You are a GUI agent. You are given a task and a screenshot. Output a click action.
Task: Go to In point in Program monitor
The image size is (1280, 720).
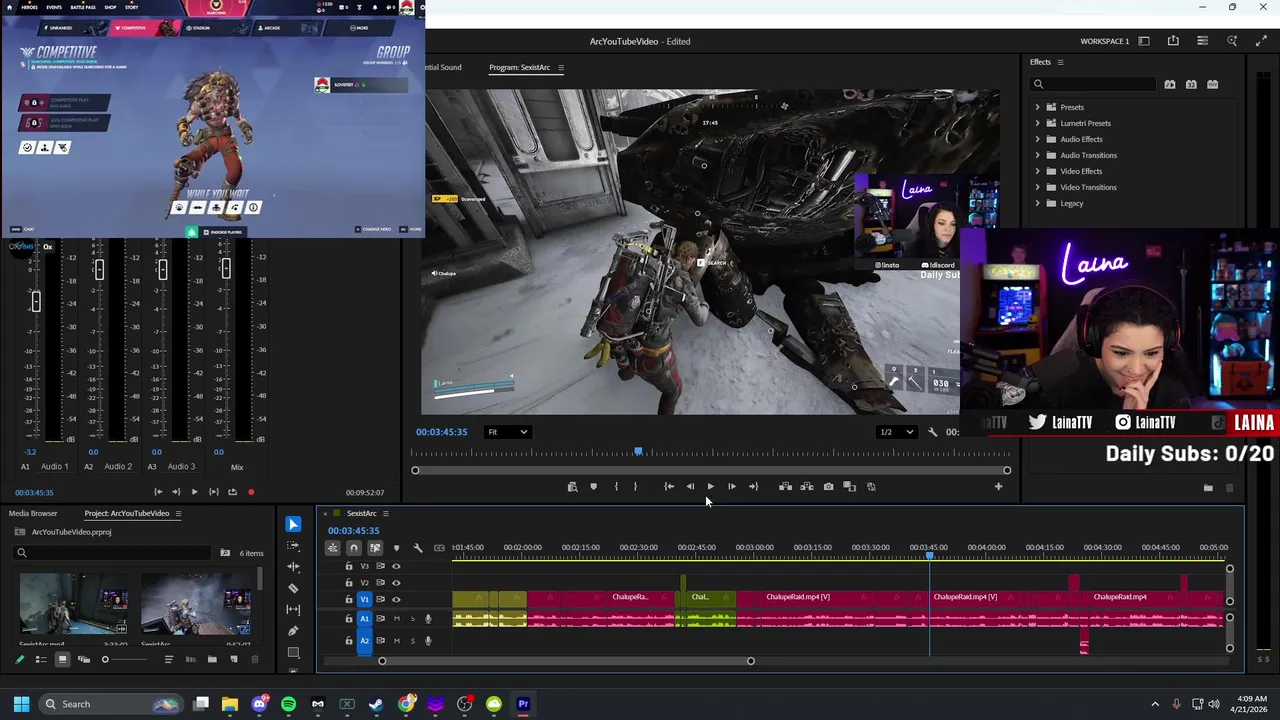pos(669,487)
